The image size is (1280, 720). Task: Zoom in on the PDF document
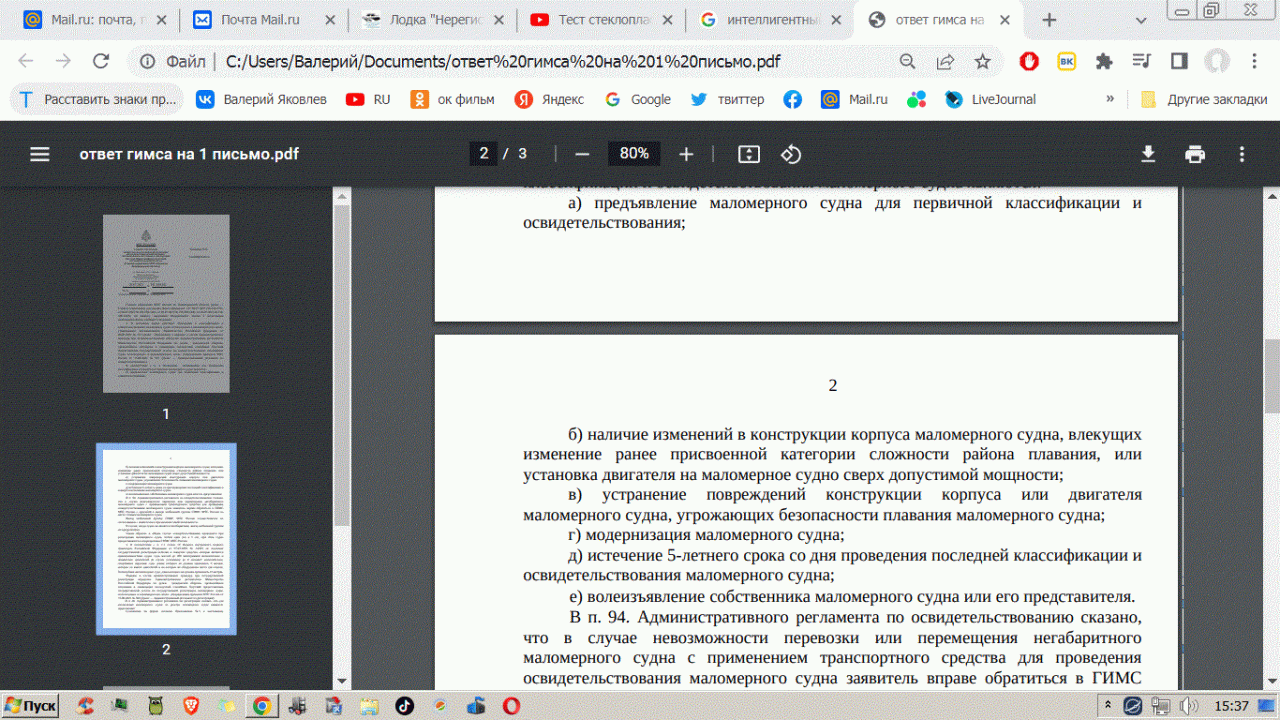pyautogui.click(x=686, y=154)
